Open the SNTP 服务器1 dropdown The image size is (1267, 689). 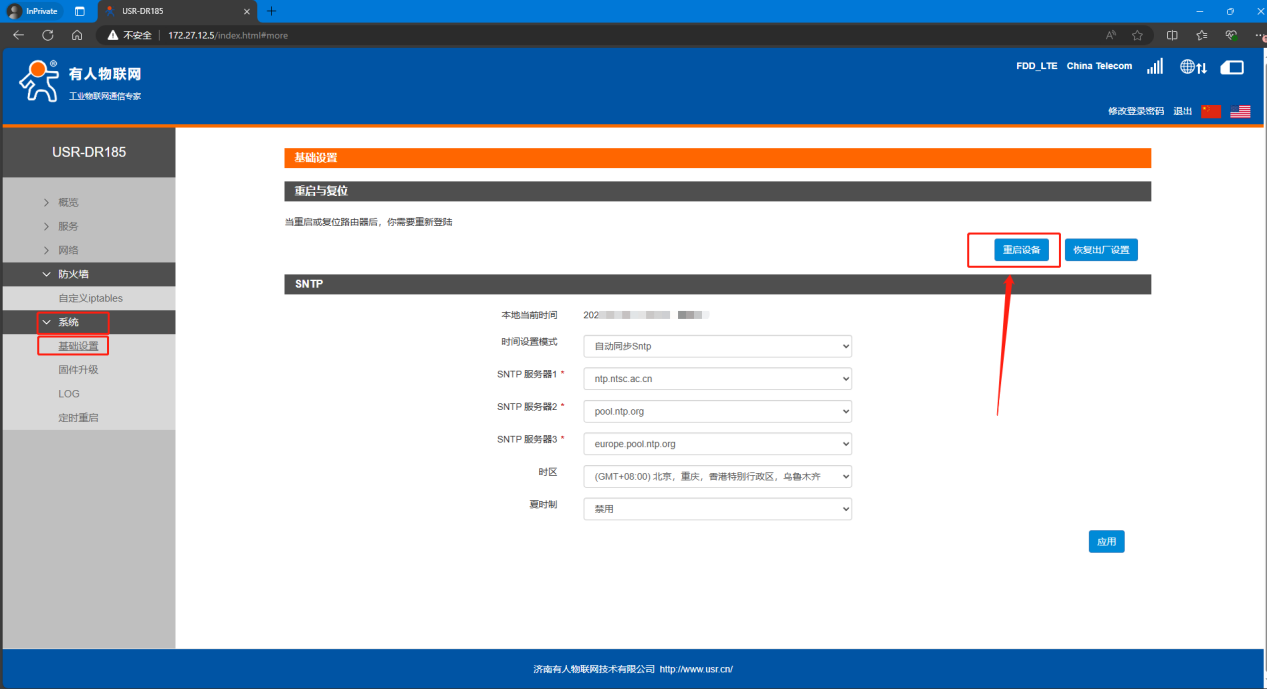point(717,379)
